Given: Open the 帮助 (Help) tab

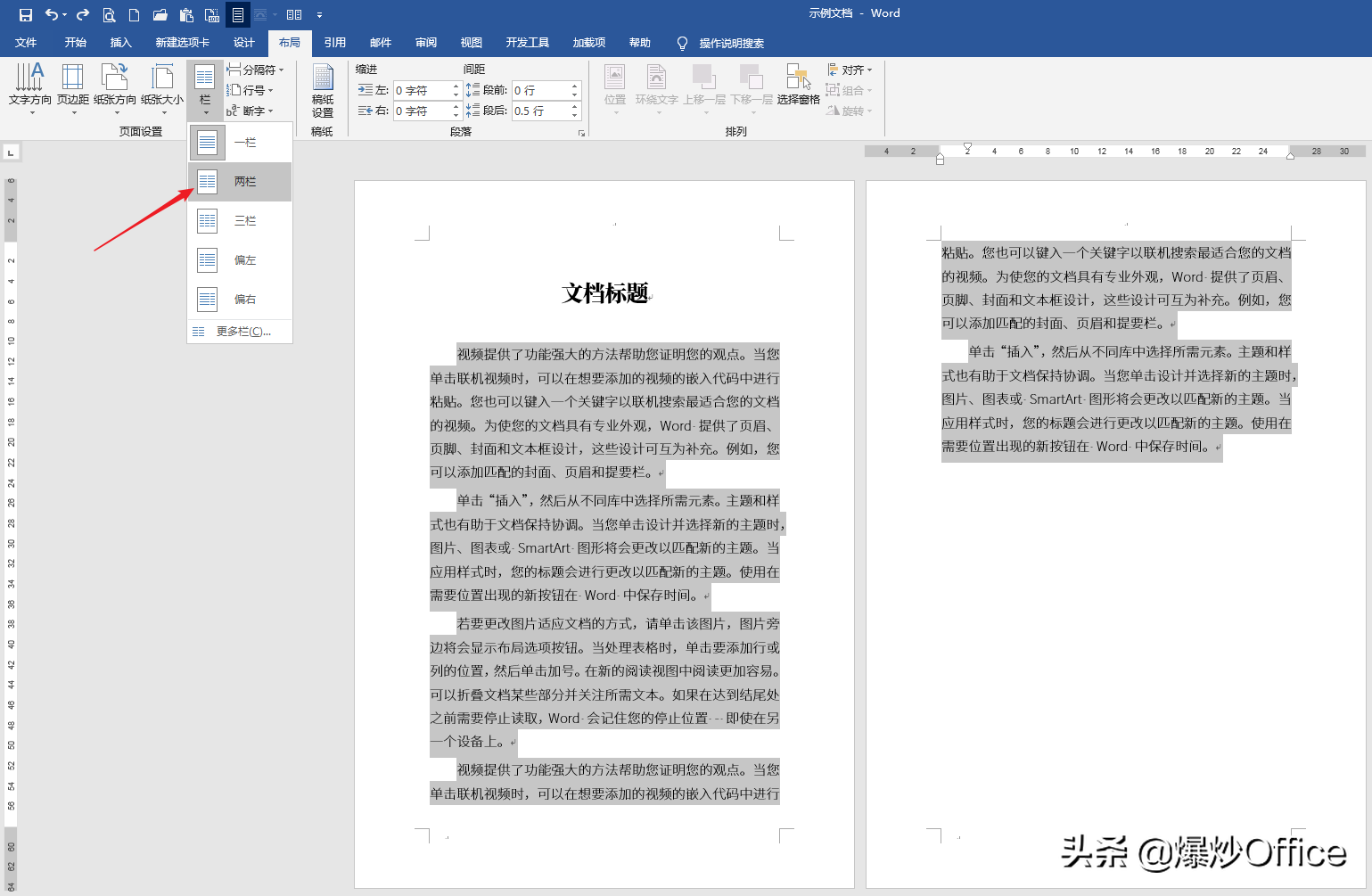Looking at the screenshot, I should pos(640,43).
